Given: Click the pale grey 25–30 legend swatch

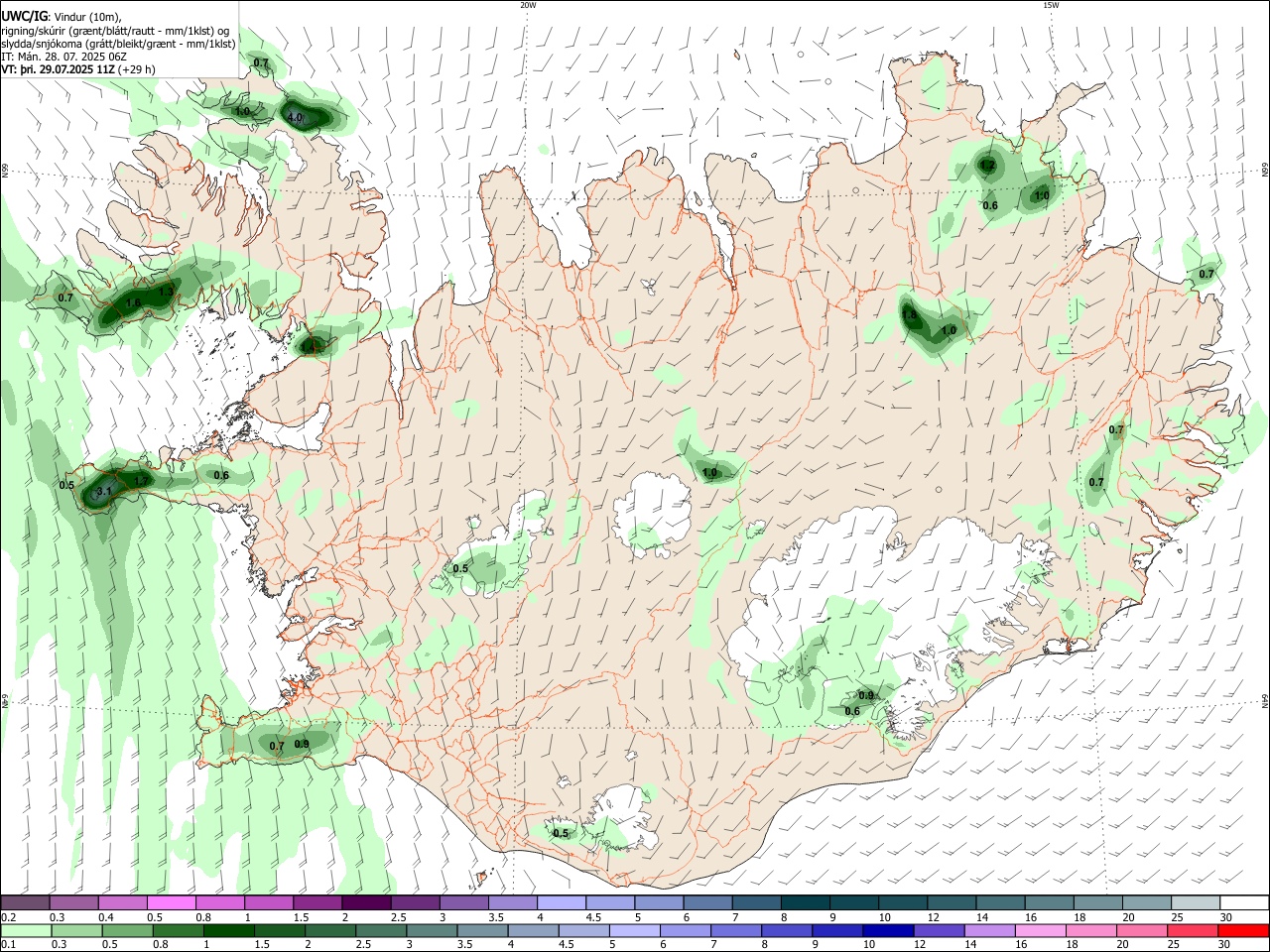Looking at the screenshot, I should (x=1195, y=903).
